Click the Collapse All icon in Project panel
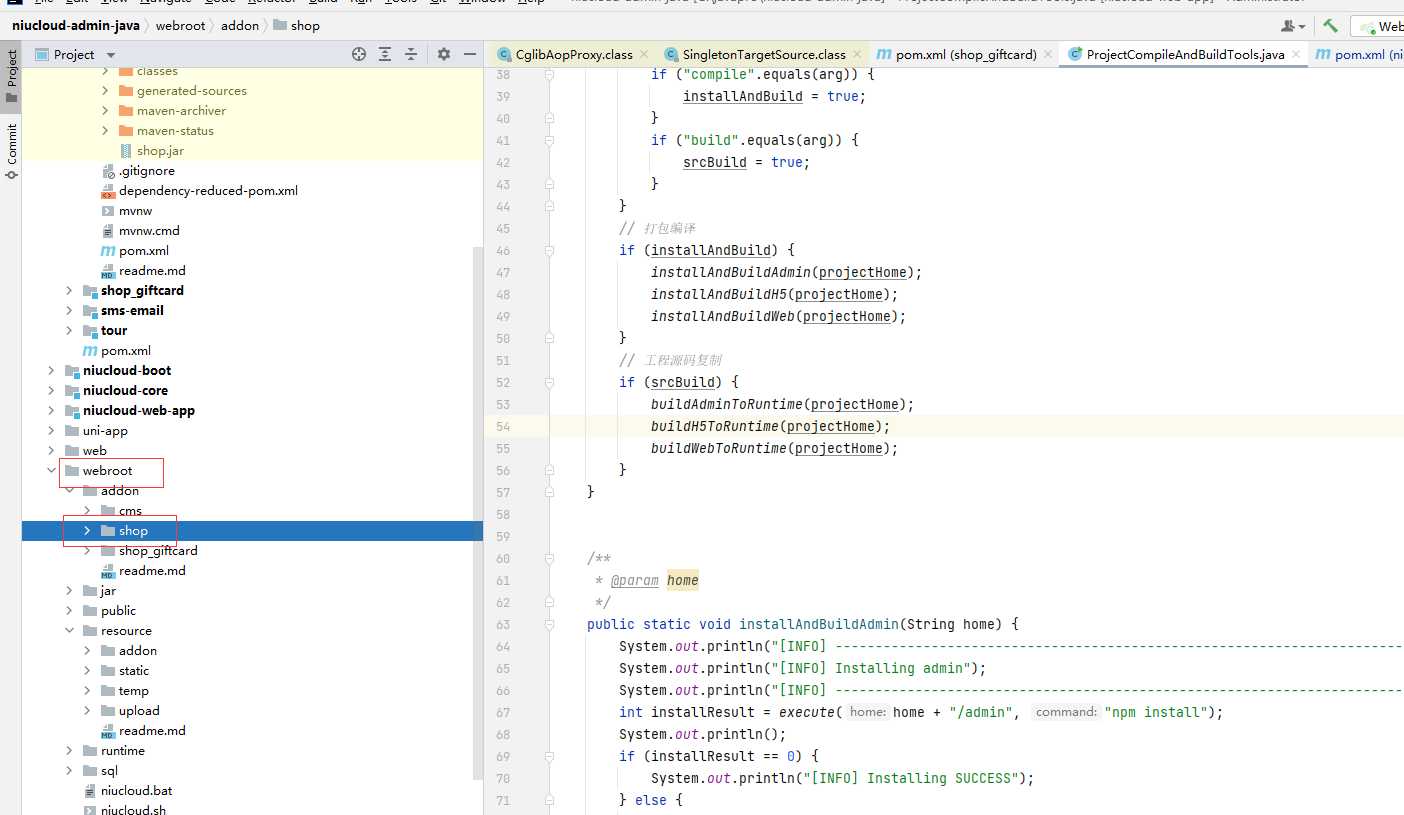The width and height of the screenshot is (1404, 815). (x=410, y=55)
